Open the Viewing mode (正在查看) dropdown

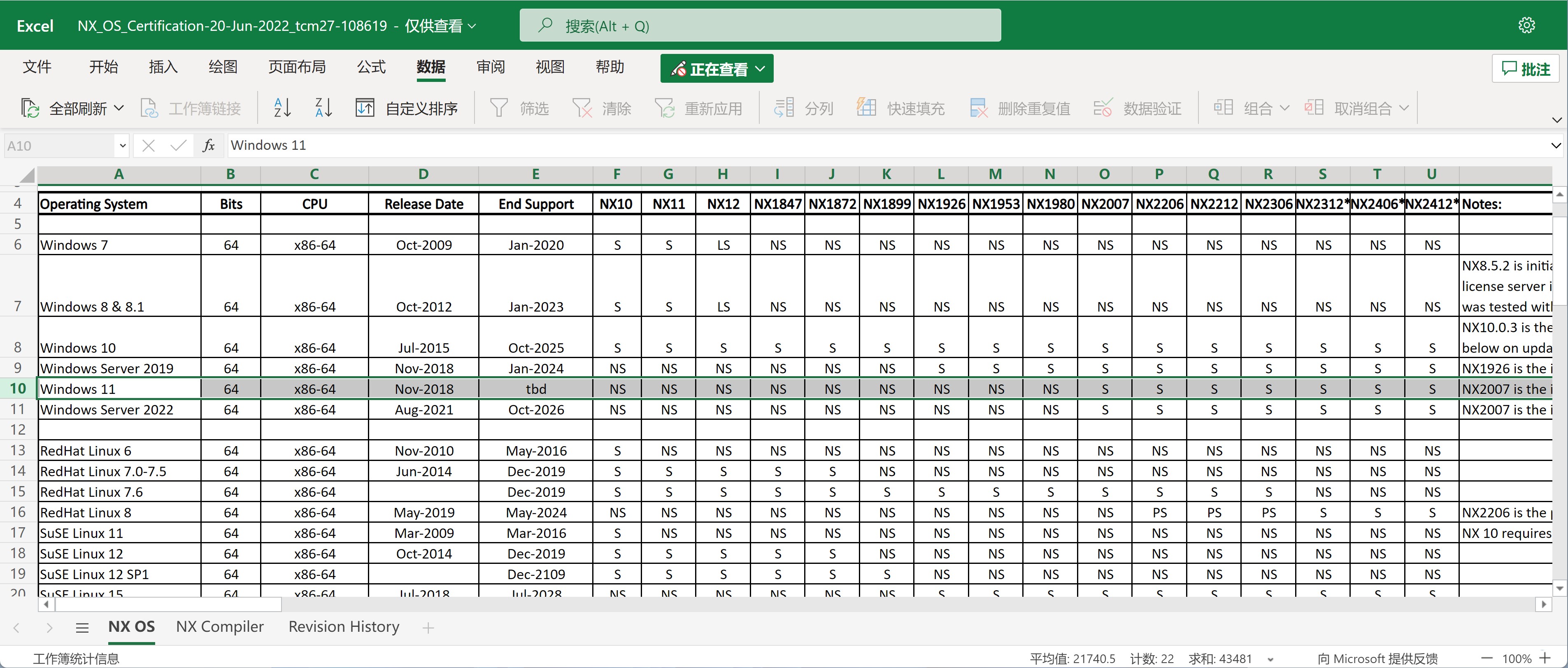(717, 69)
